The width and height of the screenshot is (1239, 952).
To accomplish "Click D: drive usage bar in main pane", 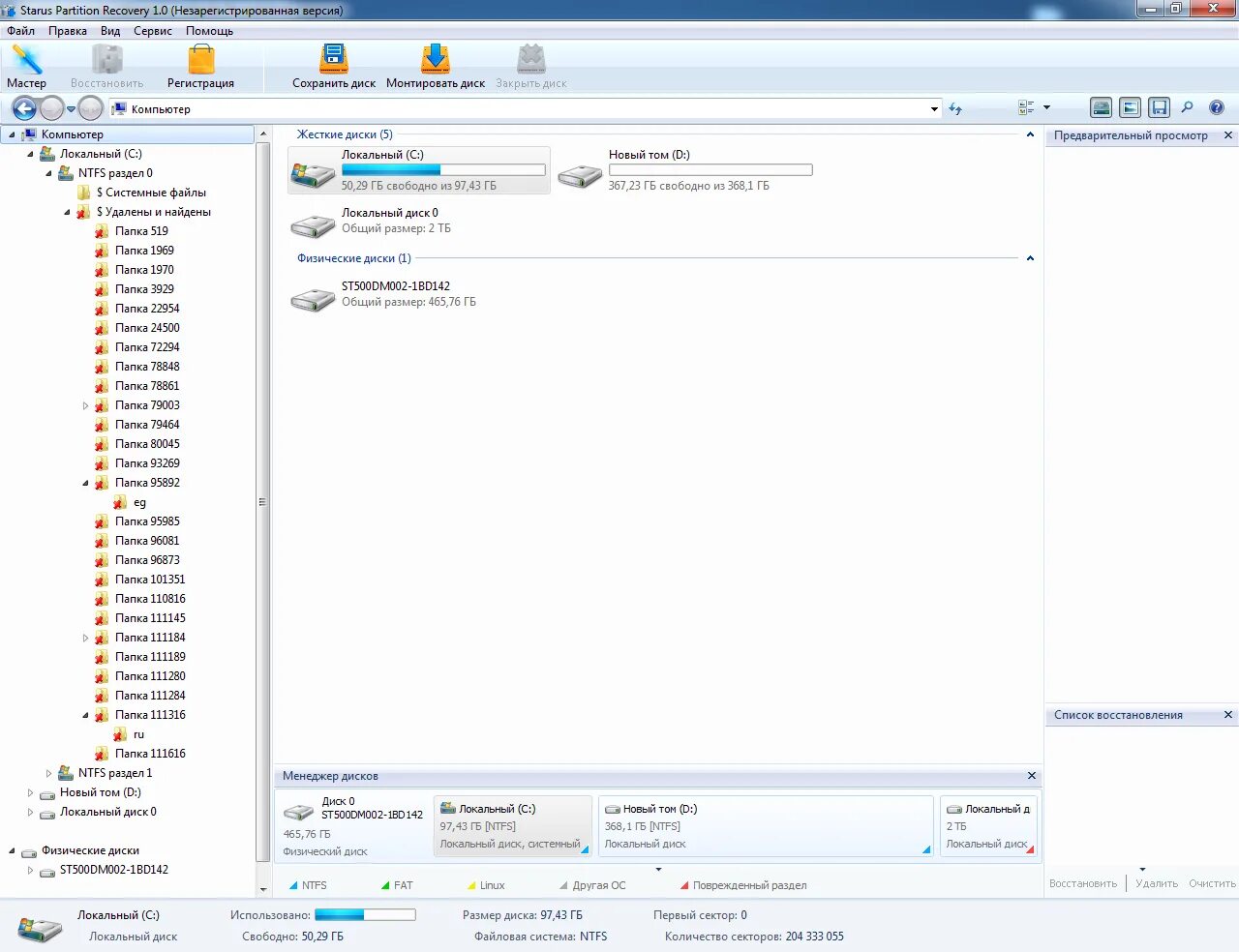I will tap(710, 170).
